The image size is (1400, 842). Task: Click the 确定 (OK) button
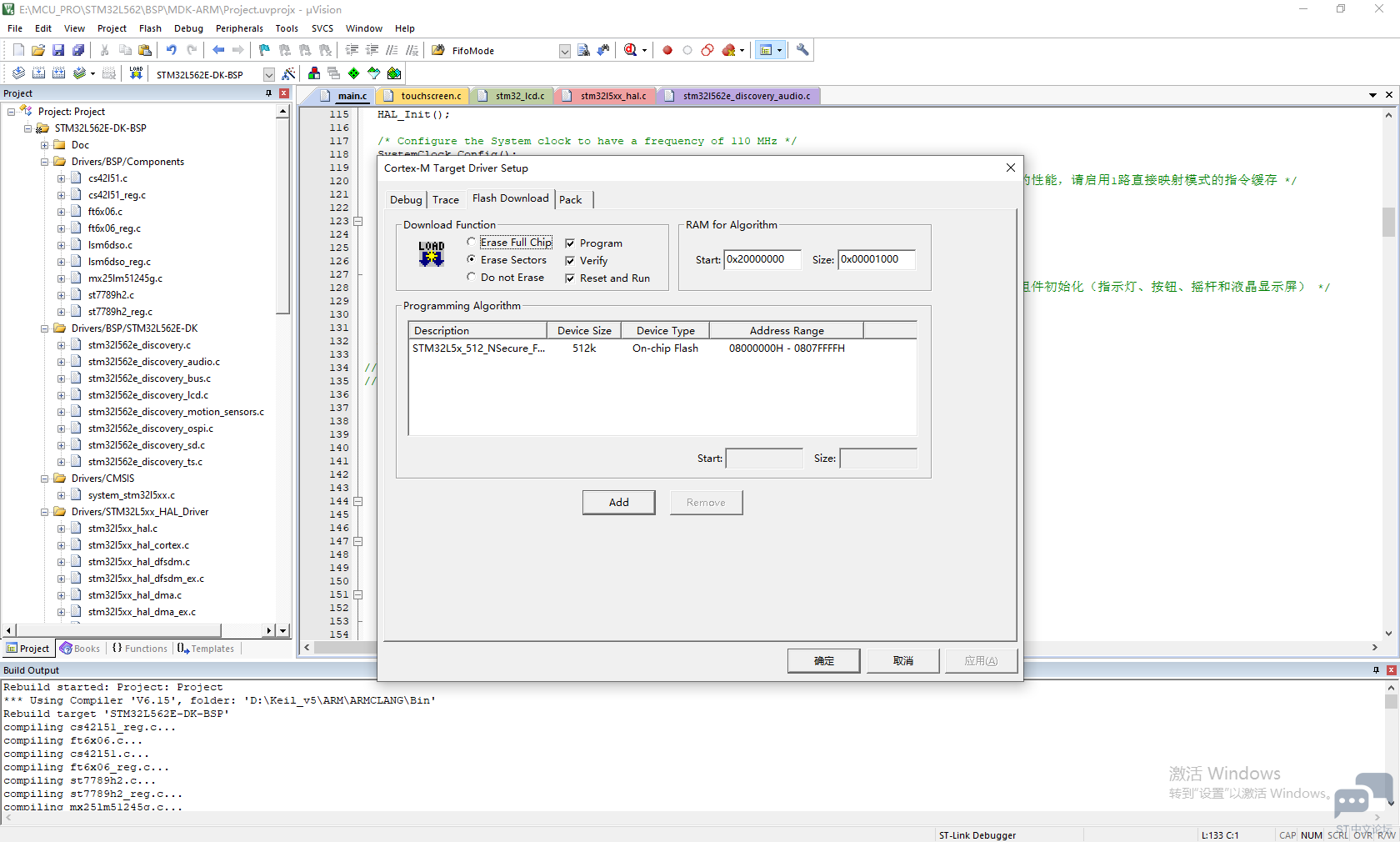pos(824,661)
